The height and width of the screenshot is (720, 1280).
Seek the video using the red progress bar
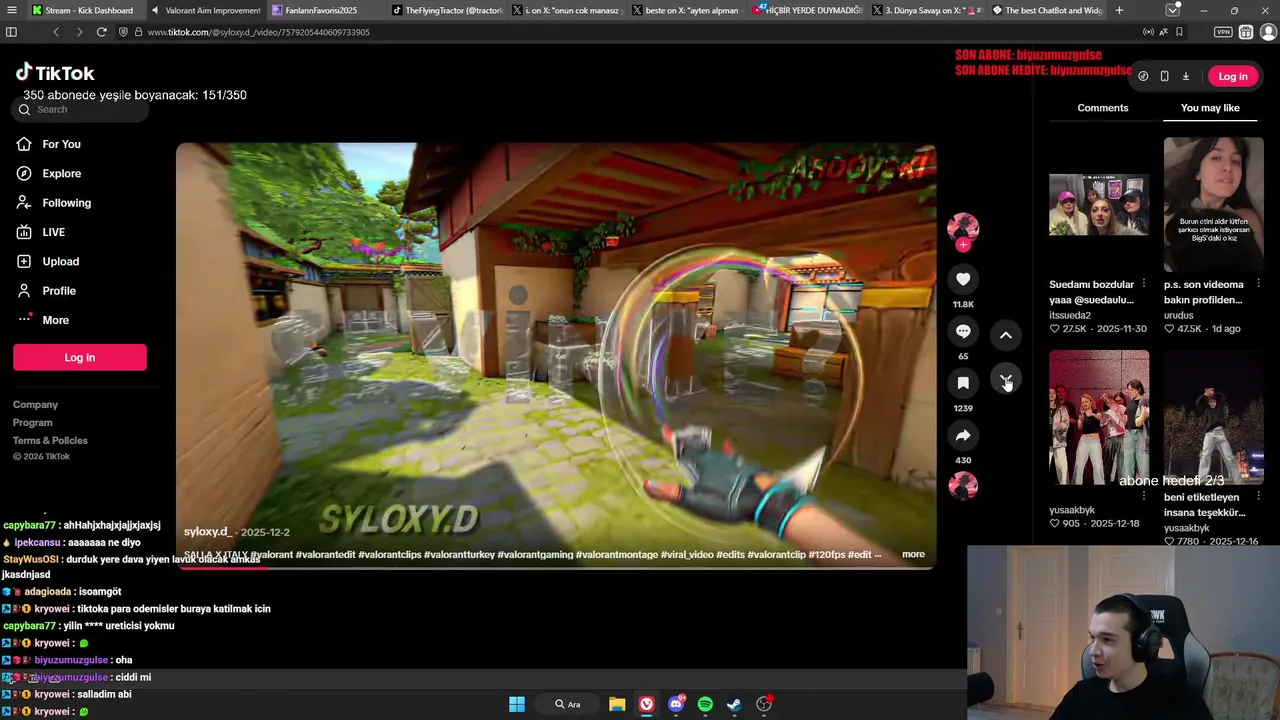coord(556,567)
